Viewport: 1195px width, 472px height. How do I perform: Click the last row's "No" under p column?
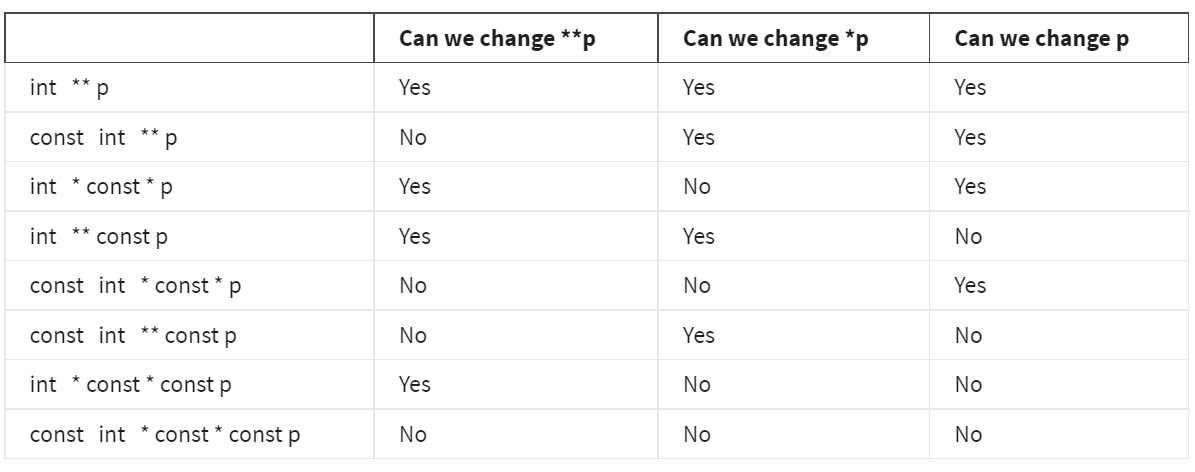968,435
